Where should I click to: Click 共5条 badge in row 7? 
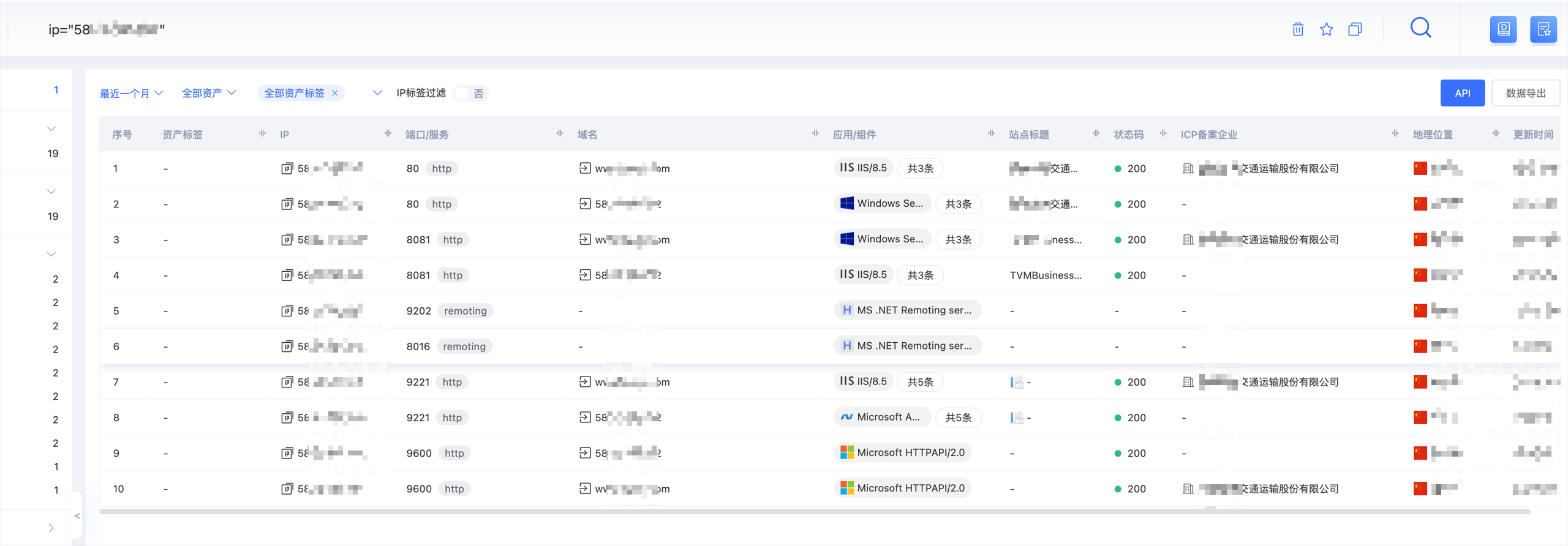click(x=920, y=382)
